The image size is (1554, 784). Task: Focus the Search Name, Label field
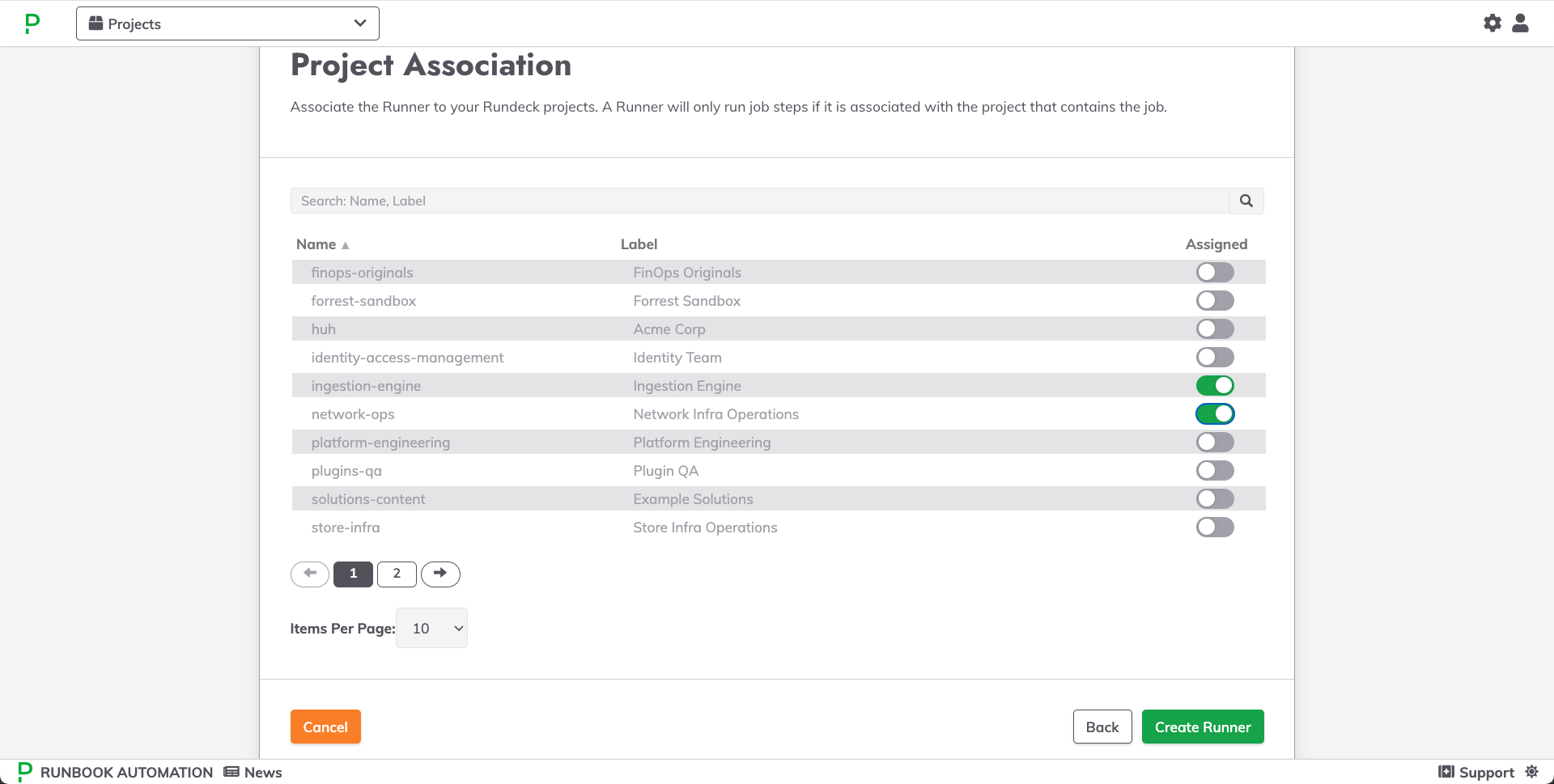759,201
